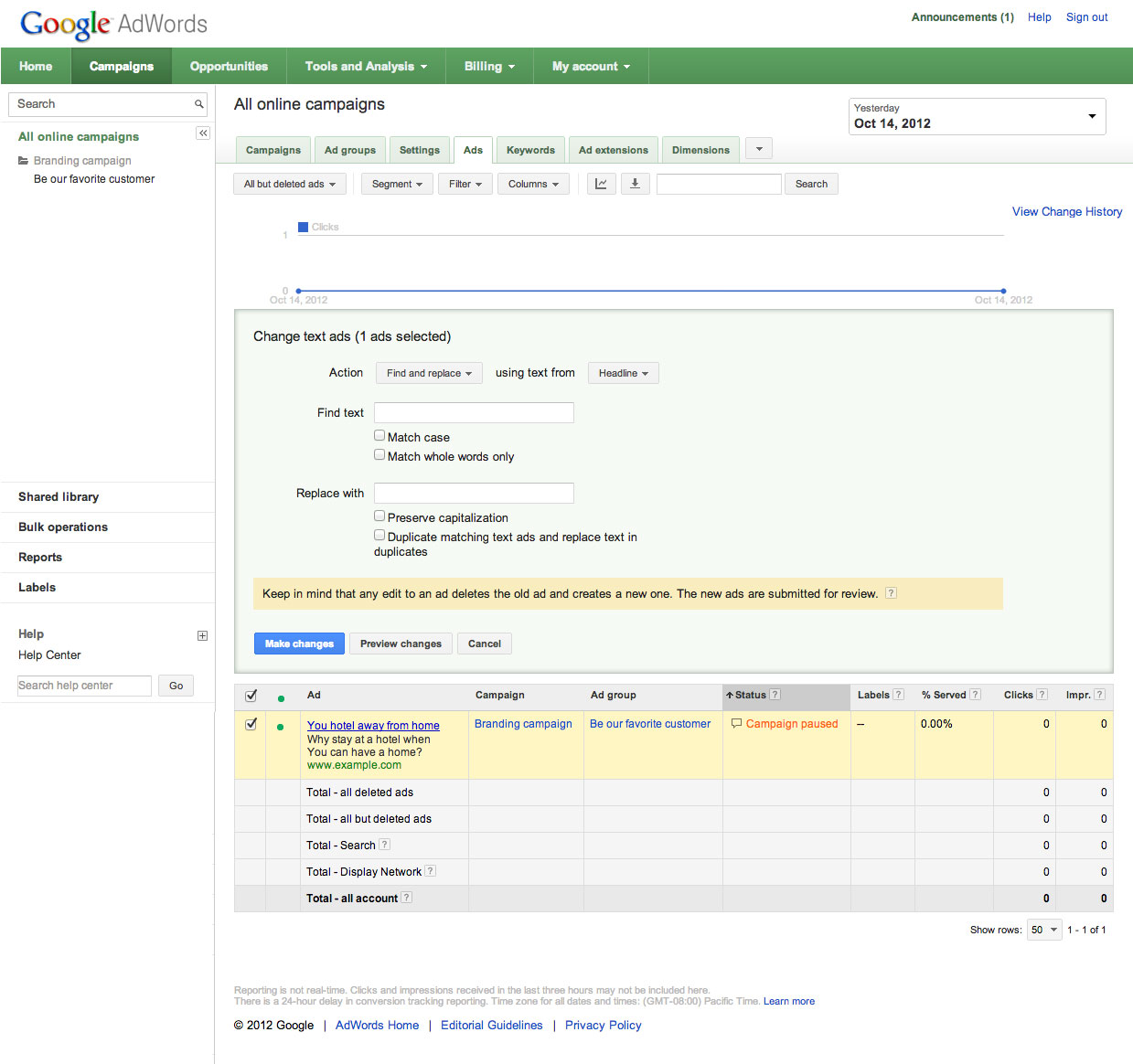This screenshot has width=1133, height=1064.
Task: Click the Make changes button
Action: coord(299,644)
